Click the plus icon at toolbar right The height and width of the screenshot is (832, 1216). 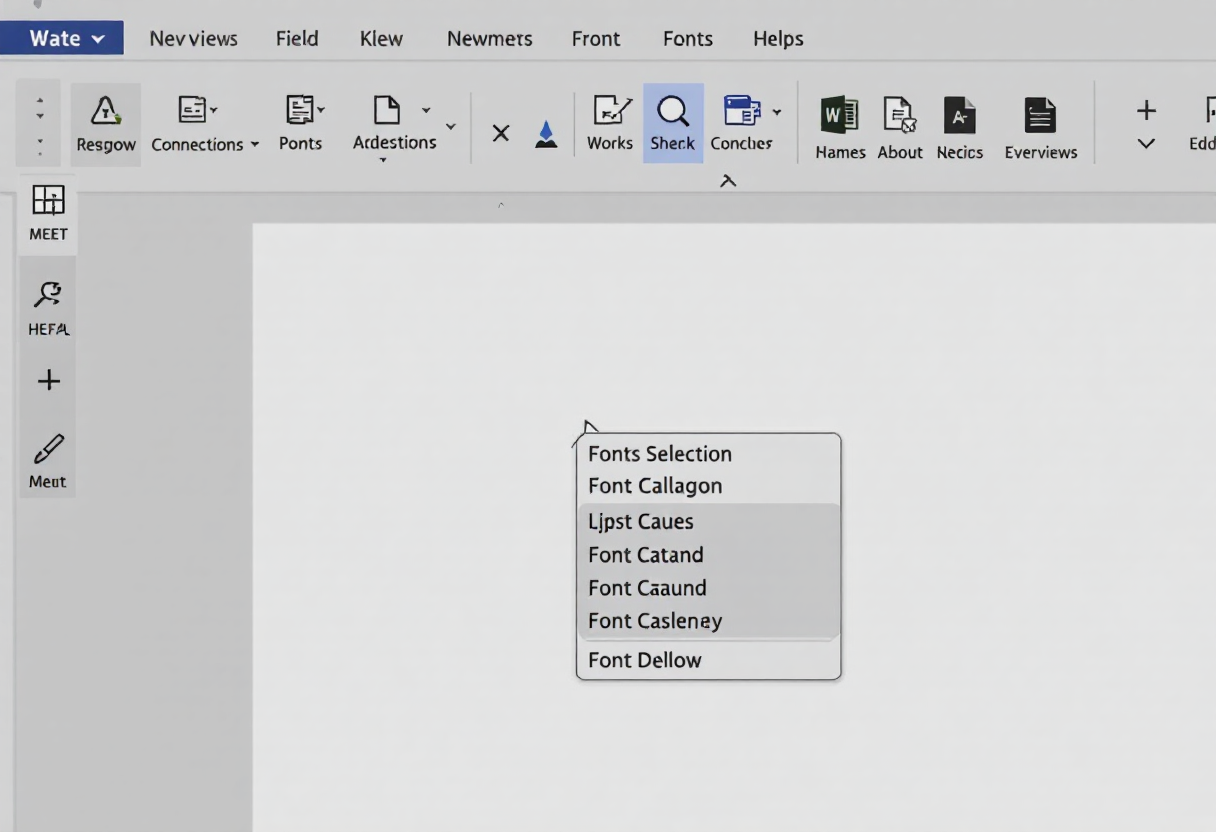(x=1147, y=110)
